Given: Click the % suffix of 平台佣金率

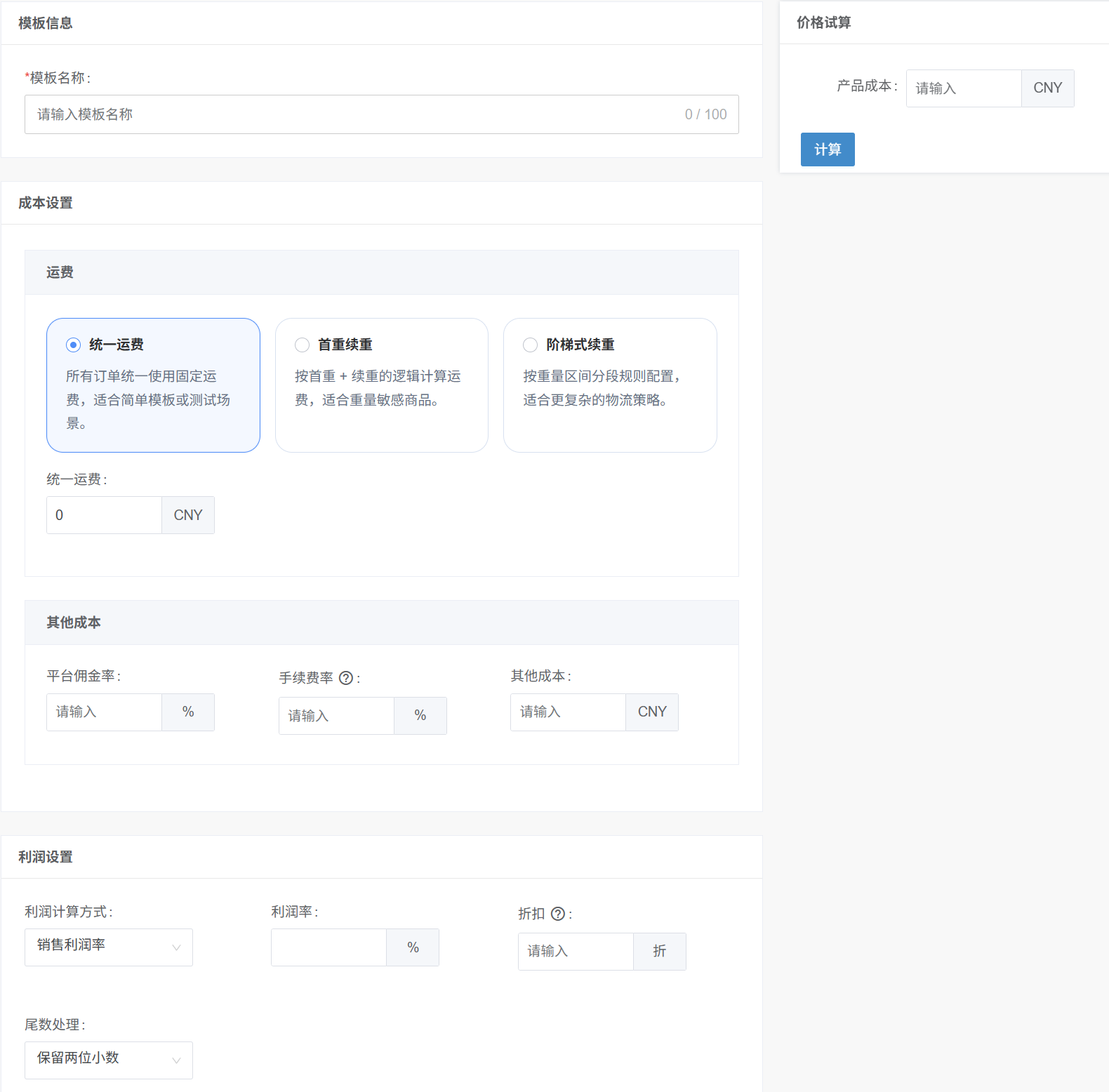Looking at the screenshot, I should click(188, 712).
